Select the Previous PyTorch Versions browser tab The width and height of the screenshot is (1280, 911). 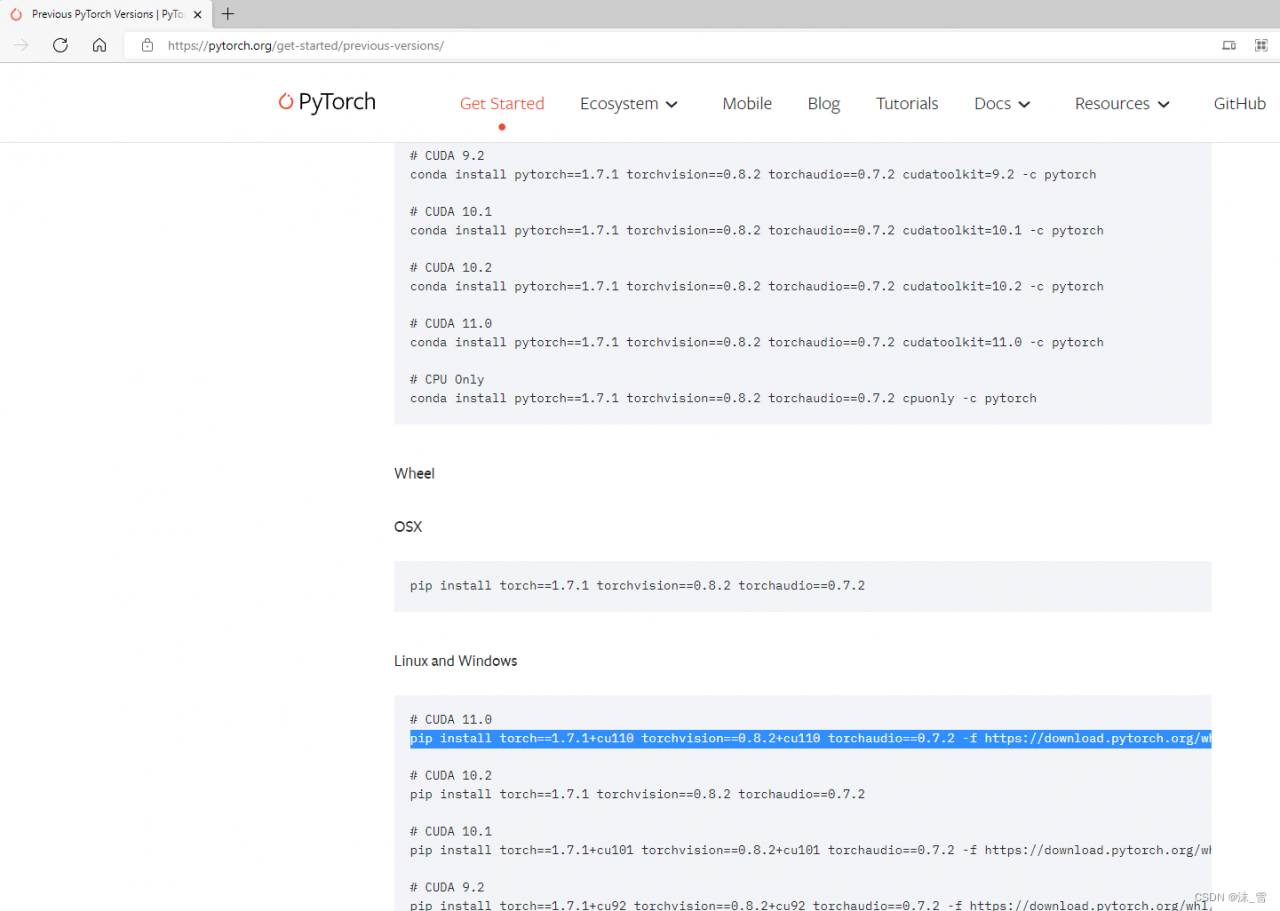(108, 14)
